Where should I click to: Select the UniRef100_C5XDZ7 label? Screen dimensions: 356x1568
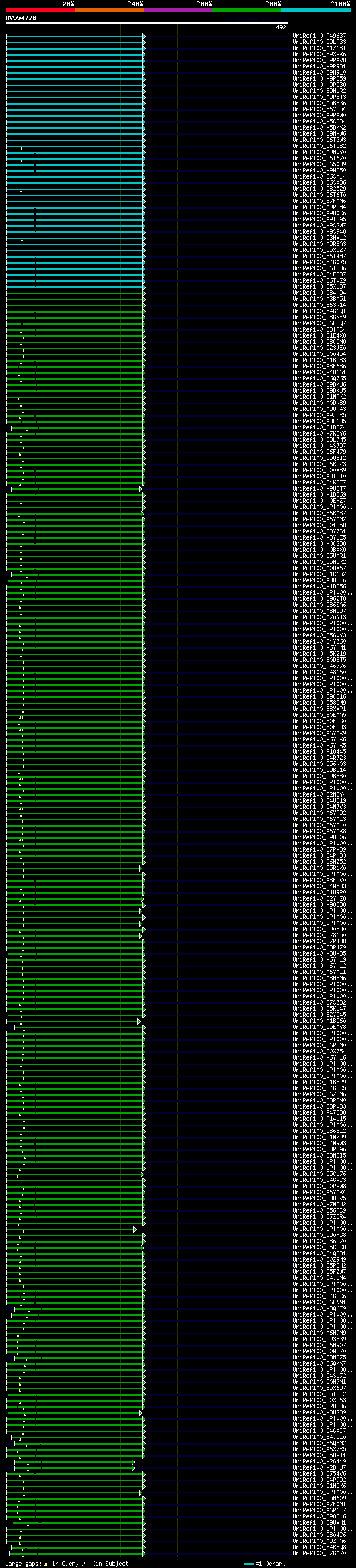pyautogui.click(x=319, y=250)
